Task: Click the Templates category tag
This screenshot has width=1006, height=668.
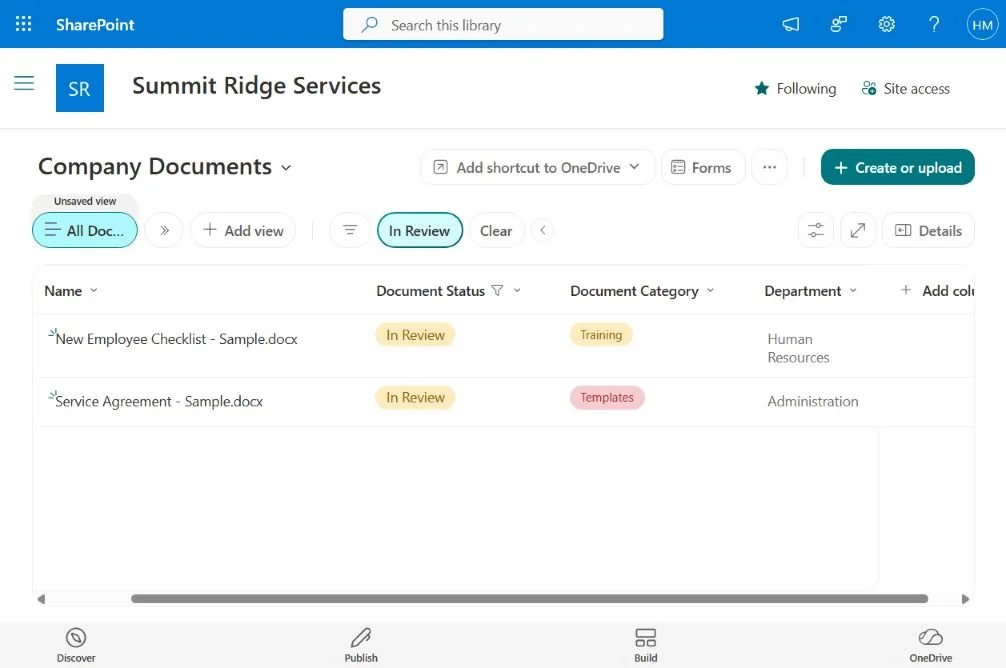Action: tap(607, 397)
